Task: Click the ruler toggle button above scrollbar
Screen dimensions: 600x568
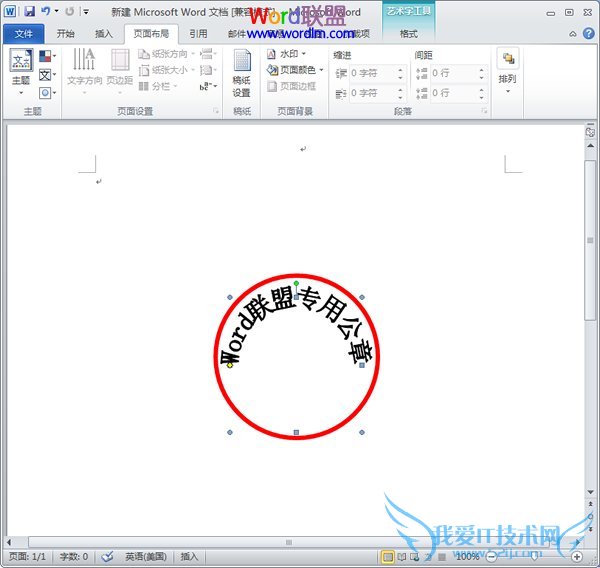Action: pyautogui.click(x=590, y=131)
